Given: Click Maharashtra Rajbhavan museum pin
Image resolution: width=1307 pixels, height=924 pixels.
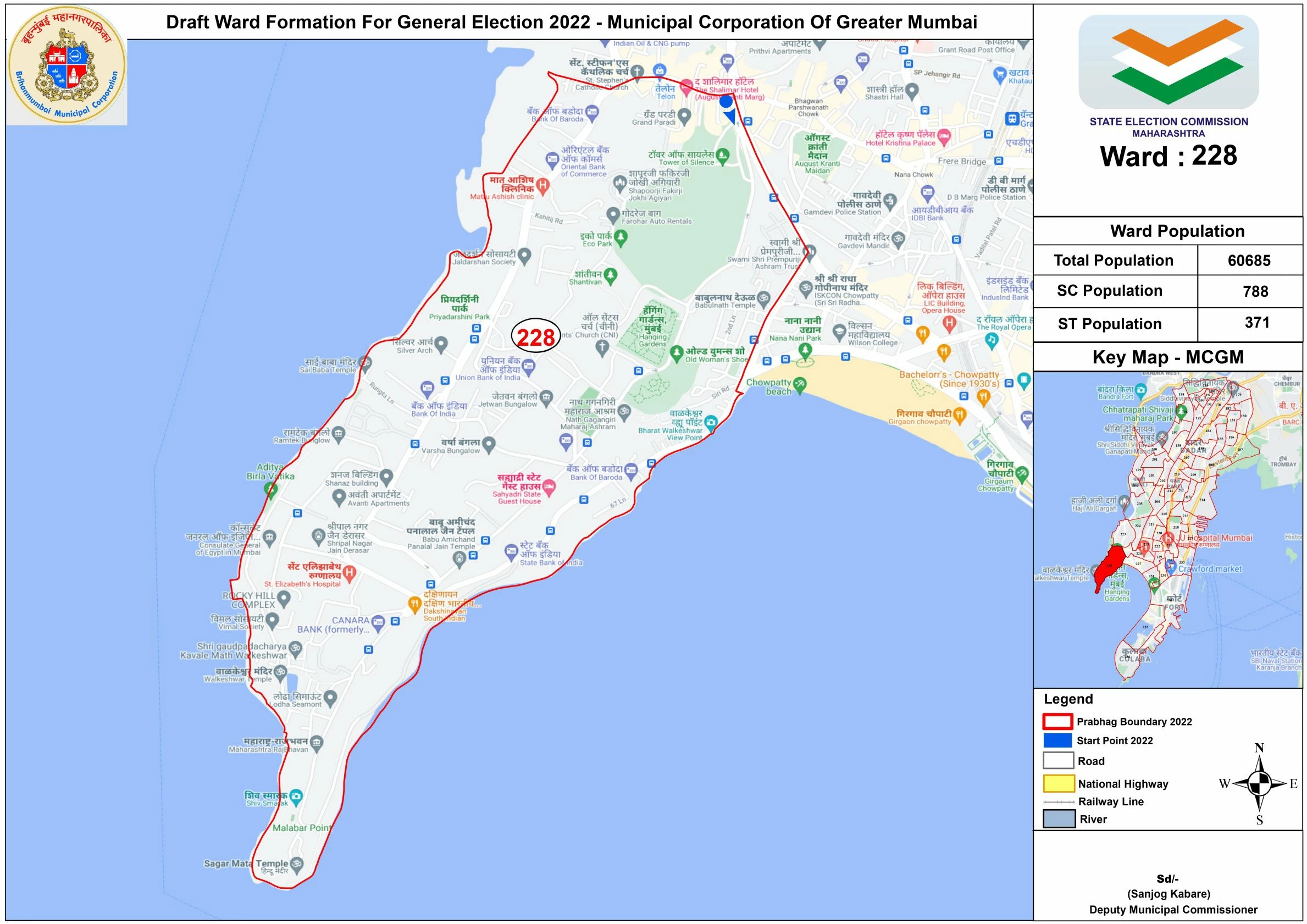Looking at the screenshot, I should tap(317, 743).
